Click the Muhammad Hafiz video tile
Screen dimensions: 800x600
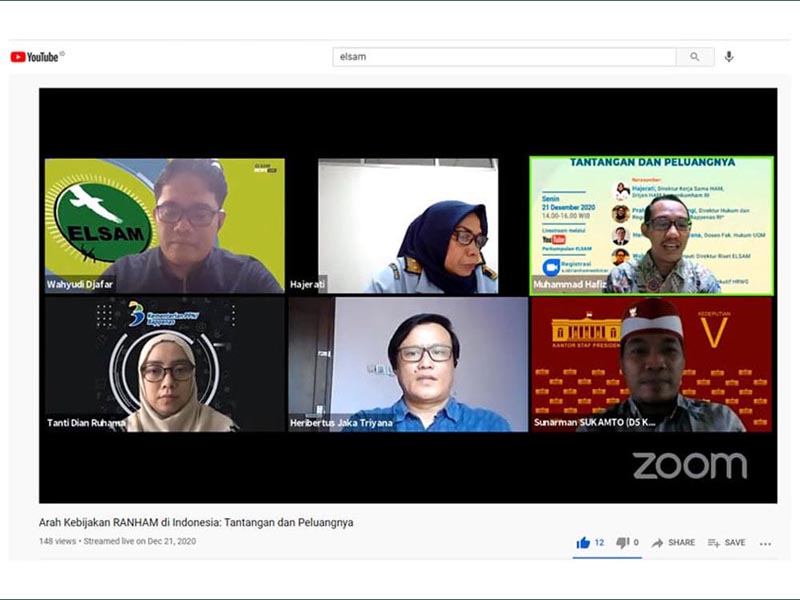652,226
